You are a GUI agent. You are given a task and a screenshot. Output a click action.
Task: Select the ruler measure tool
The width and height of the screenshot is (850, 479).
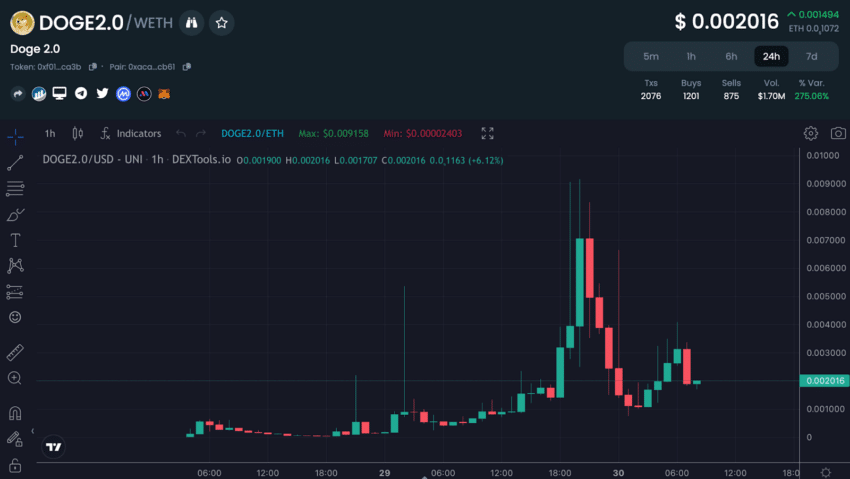(15, 352)
